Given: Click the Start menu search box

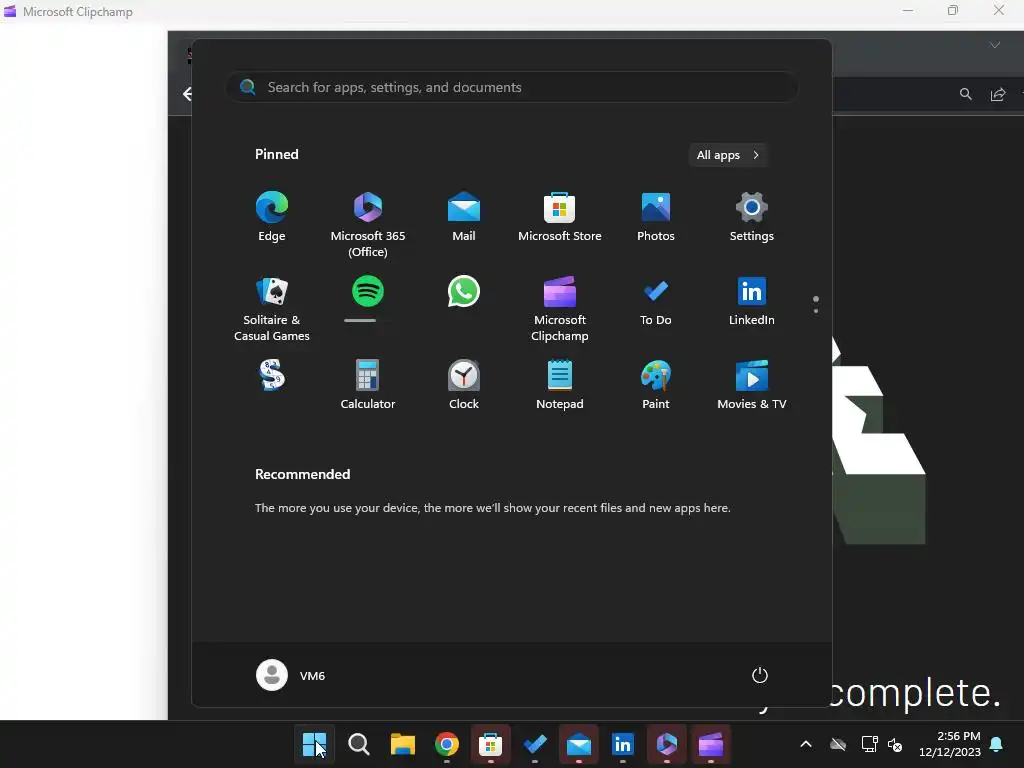Looking at the screenshot, I should pos(511,87).
